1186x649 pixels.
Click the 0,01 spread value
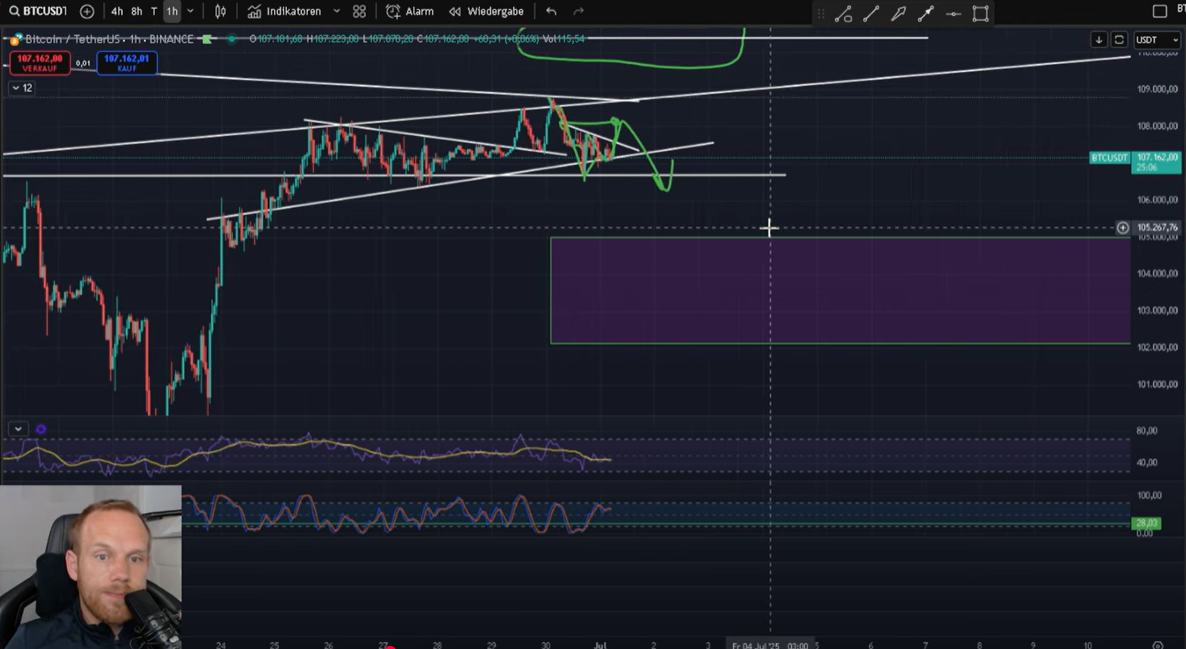pos(83,64)
